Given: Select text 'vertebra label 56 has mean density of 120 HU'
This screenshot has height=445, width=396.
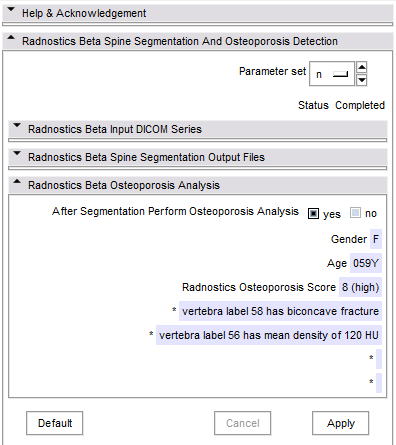Looking at the screenshot, I should (x=269, y=335).
